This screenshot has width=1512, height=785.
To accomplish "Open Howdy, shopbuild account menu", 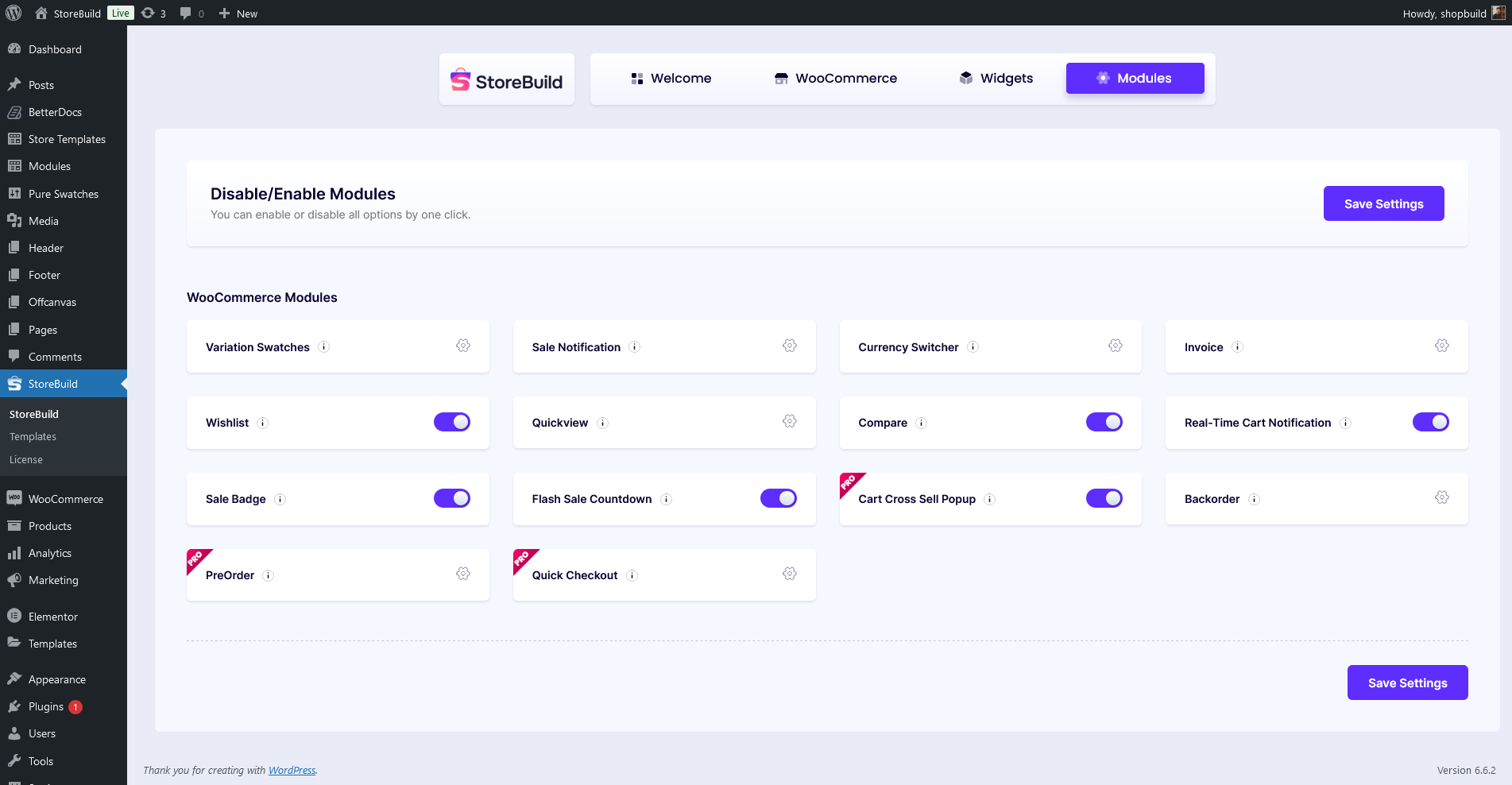I will (x=1452, y=14).
